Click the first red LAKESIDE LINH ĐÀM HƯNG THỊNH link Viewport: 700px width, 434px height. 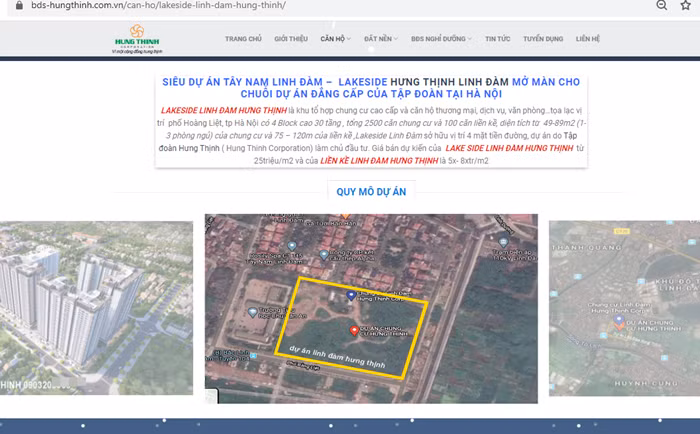click(224, 110)
